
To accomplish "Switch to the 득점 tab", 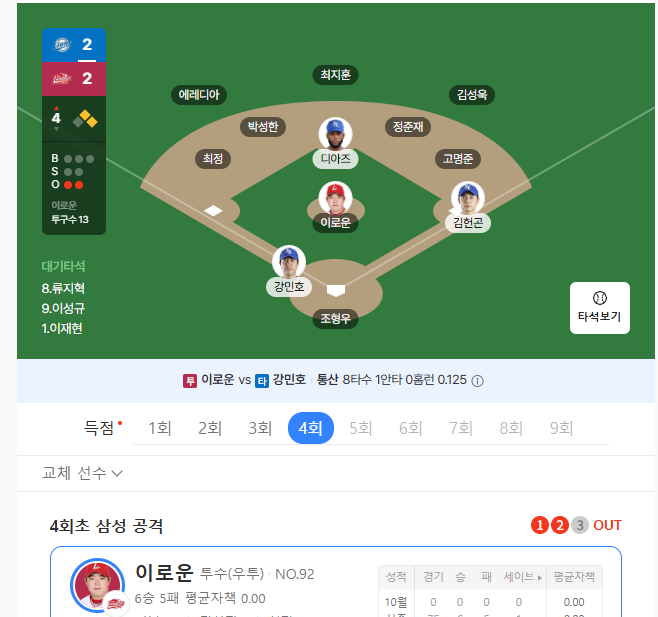I will 99,428.
